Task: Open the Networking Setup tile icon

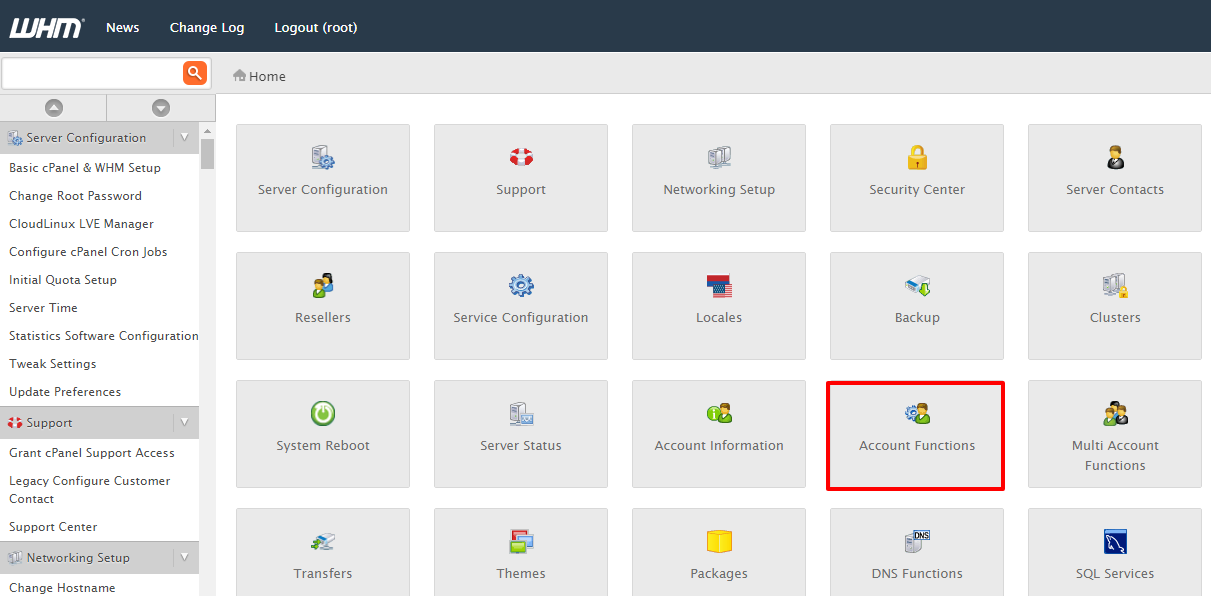Action: click(x=719, y=157)
